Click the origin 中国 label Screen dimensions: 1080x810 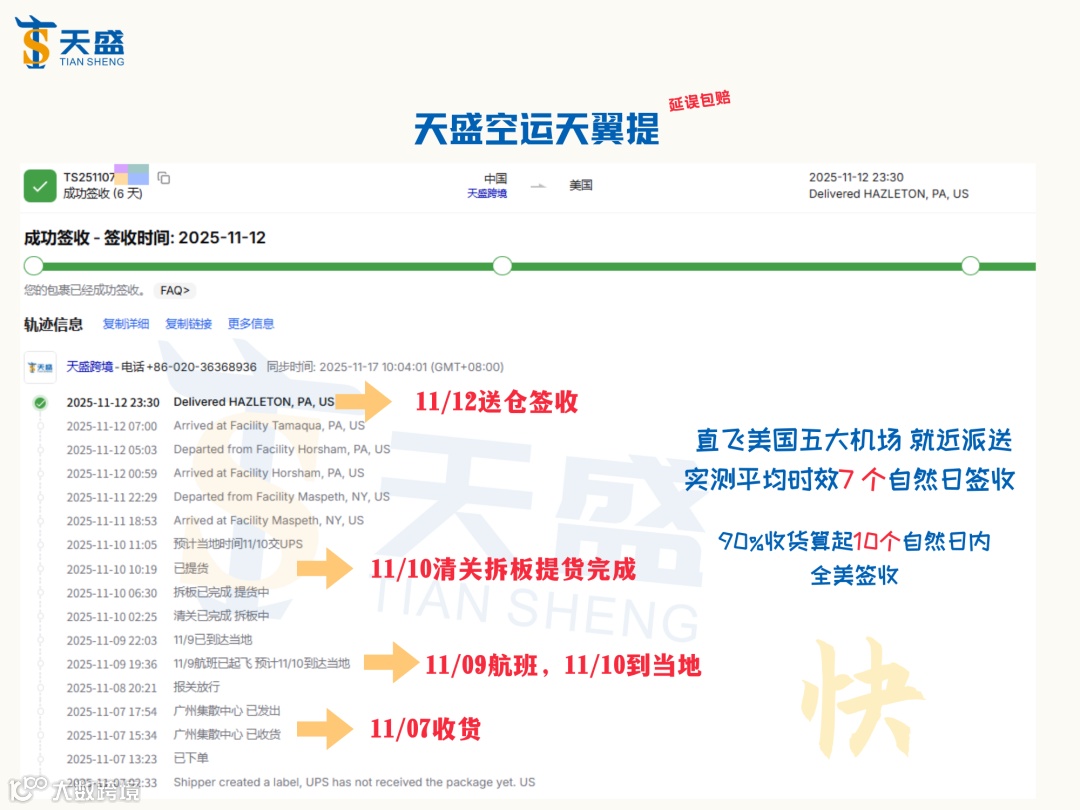495,178
